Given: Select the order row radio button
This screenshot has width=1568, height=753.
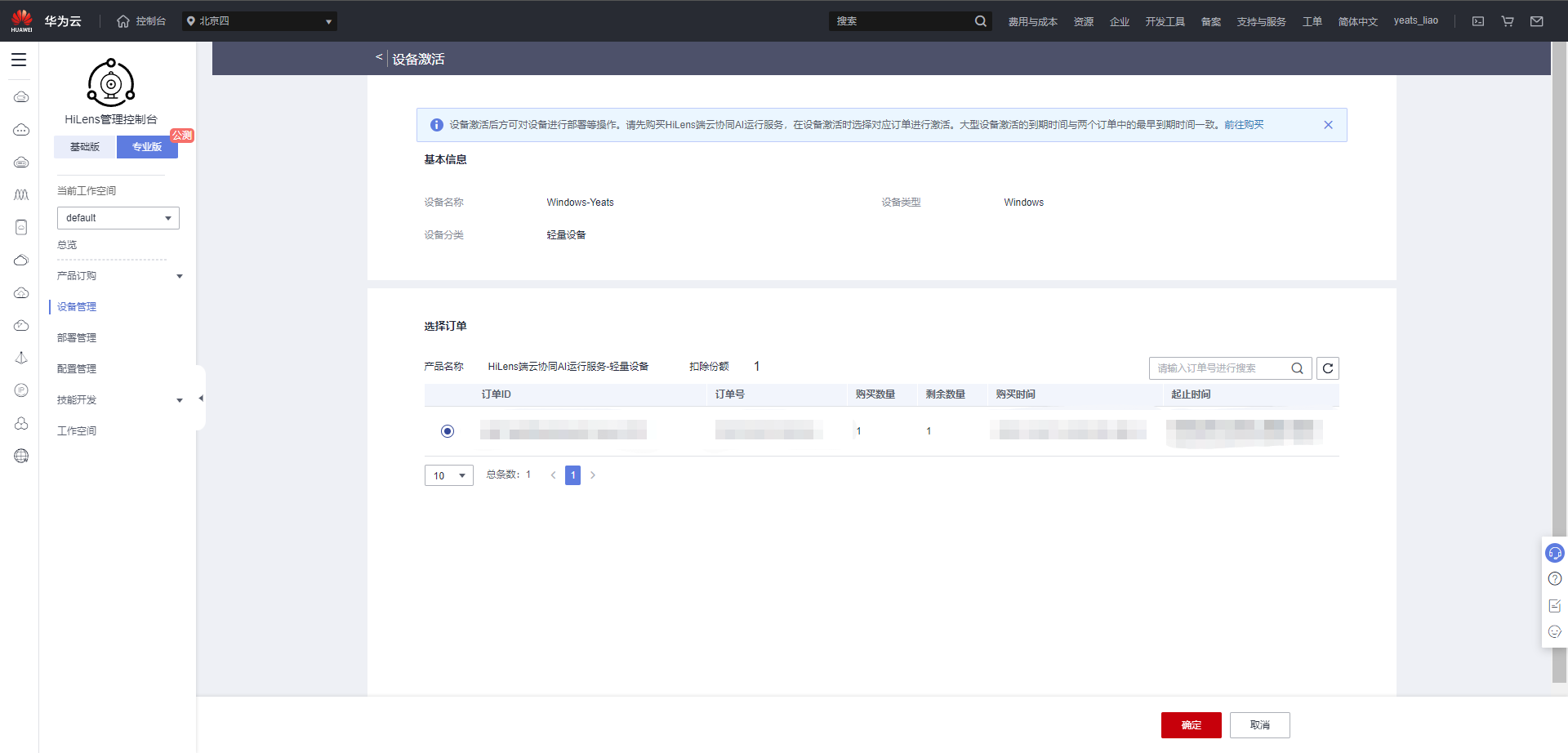Looking at the screenshot, I should (448, 431).
